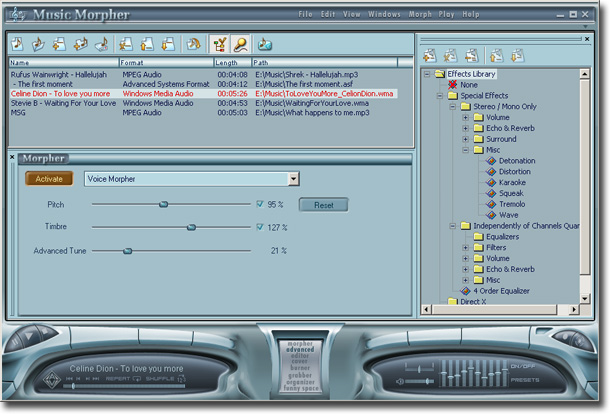Open the Morph menu

click(420, 14)
